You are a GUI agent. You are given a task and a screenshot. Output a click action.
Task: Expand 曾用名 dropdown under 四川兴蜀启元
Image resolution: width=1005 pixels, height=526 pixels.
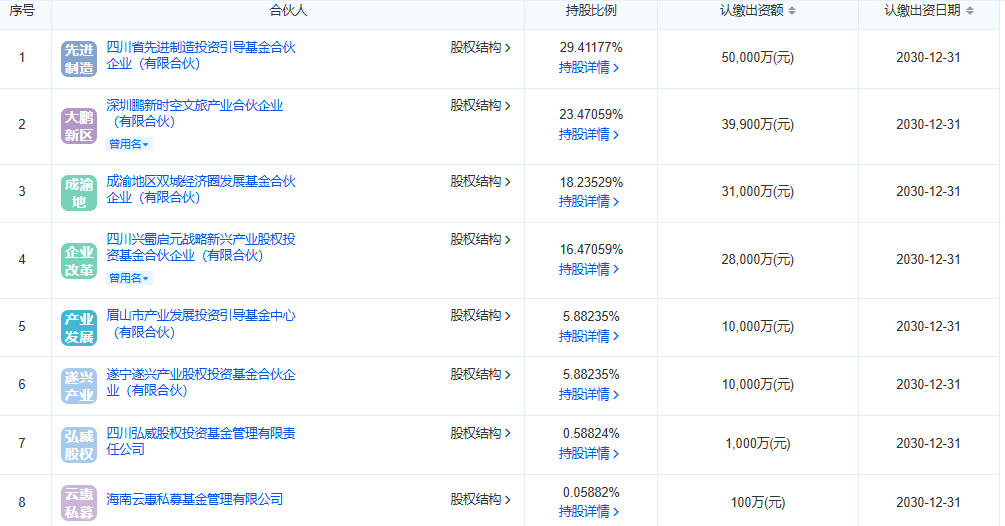[x=128, y=278]
